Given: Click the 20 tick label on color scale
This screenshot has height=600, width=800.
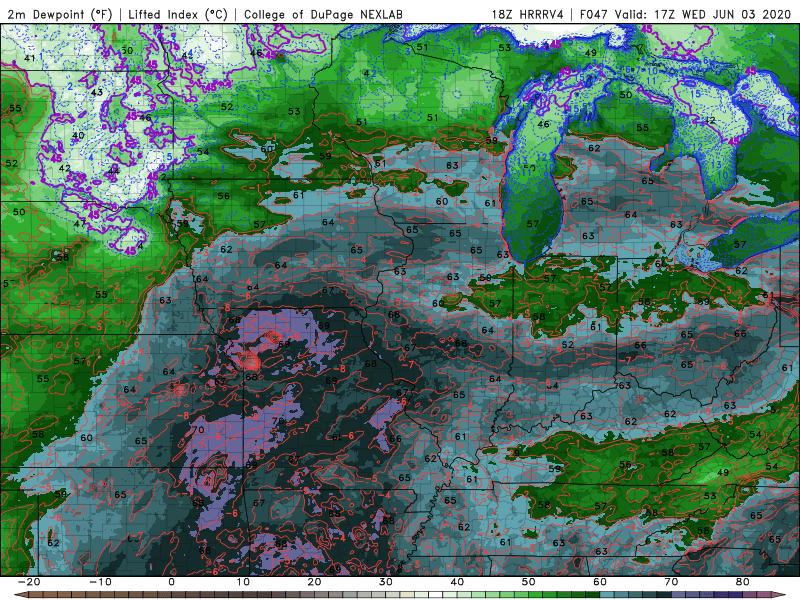Looking at the screenshot, I should (x=314, y=582).
